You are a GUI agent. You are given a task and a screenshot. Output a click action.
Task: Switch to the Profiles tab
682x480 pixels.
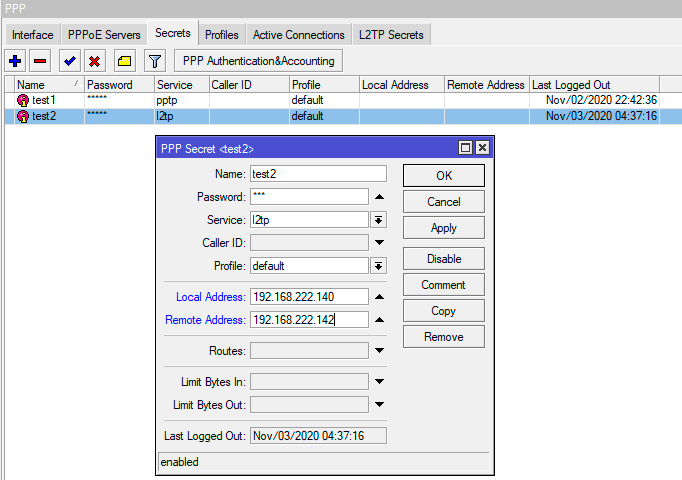(x=221, y=35)
